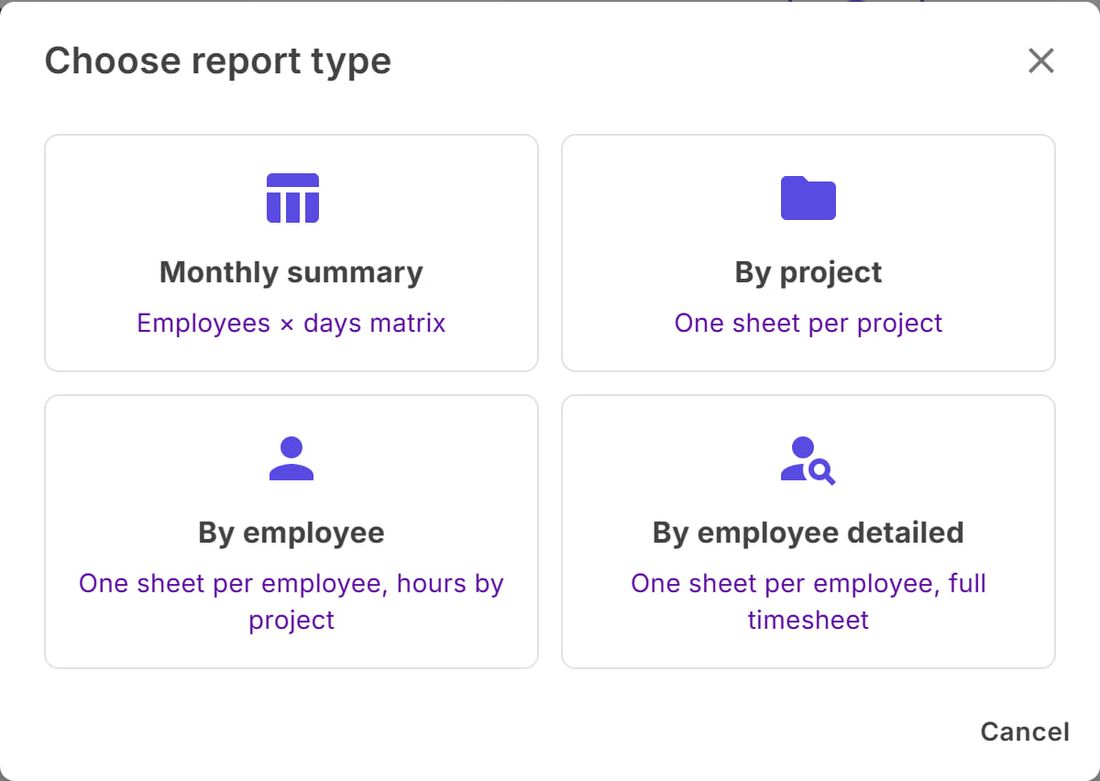Click 'One sheet per employee, full timesheet' text

point(808,602)
